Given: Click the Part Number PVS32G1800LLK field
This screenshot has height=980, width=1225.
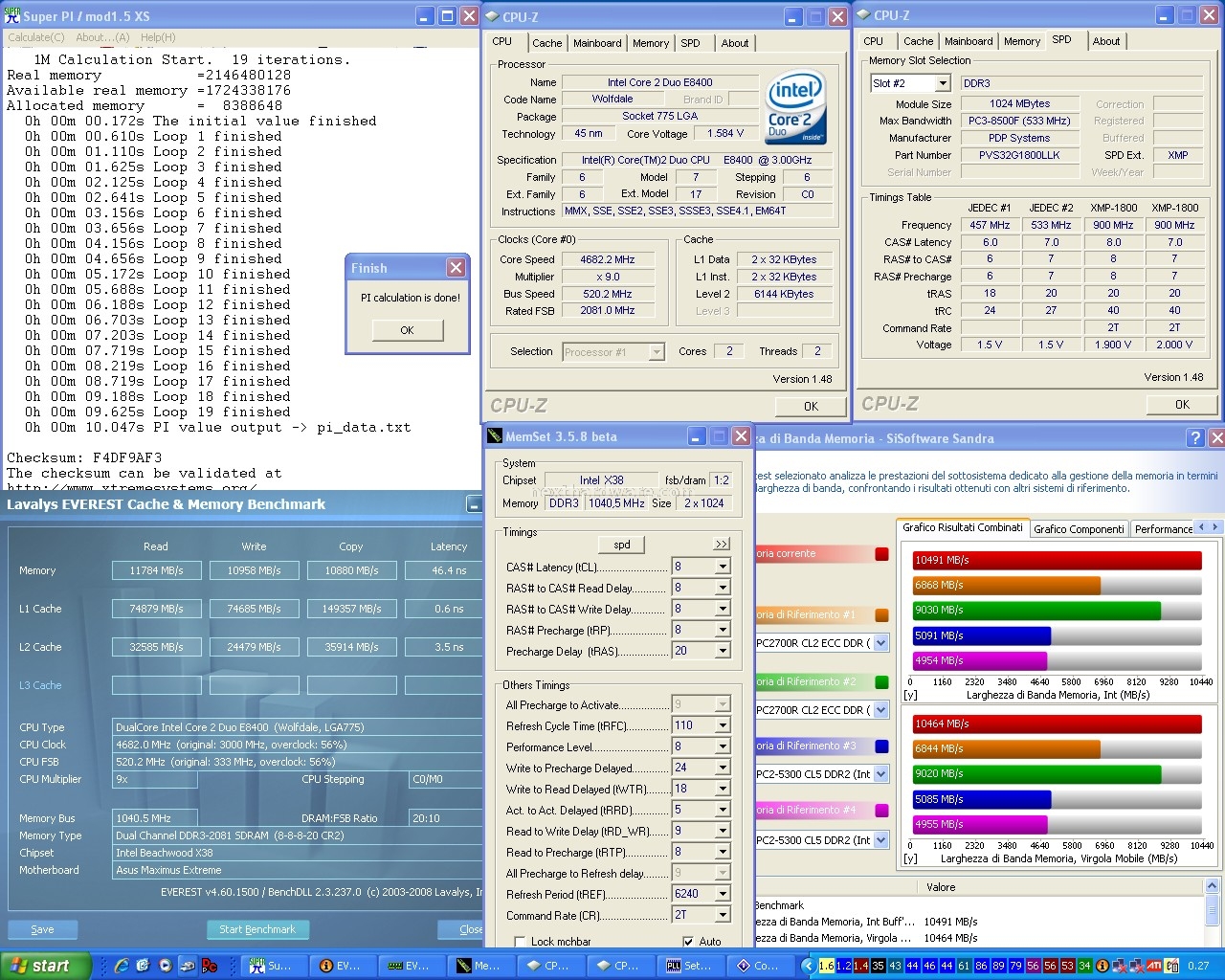Looking at the screenshot, I should [x=1019, y=155].
